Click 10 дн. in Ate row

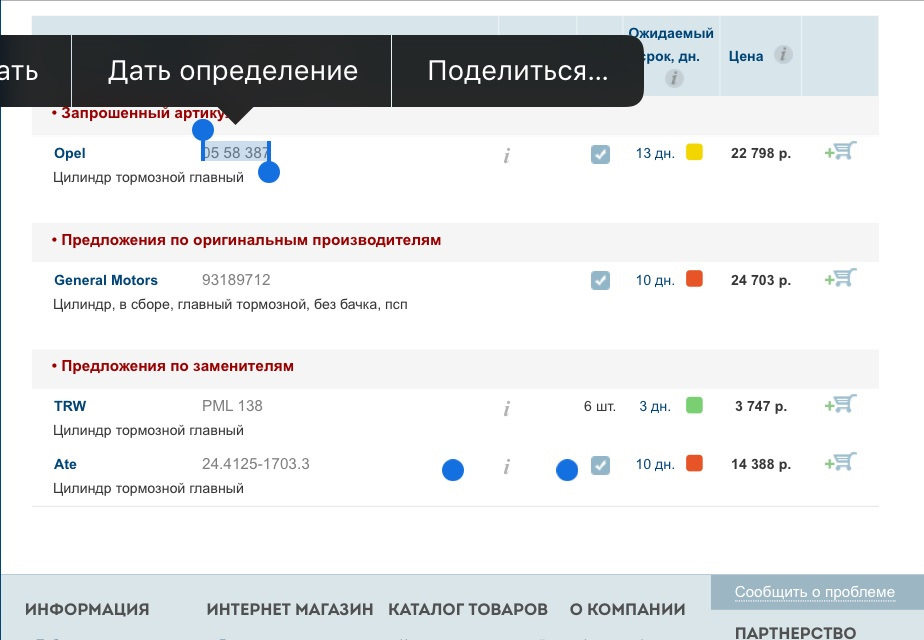655,464
